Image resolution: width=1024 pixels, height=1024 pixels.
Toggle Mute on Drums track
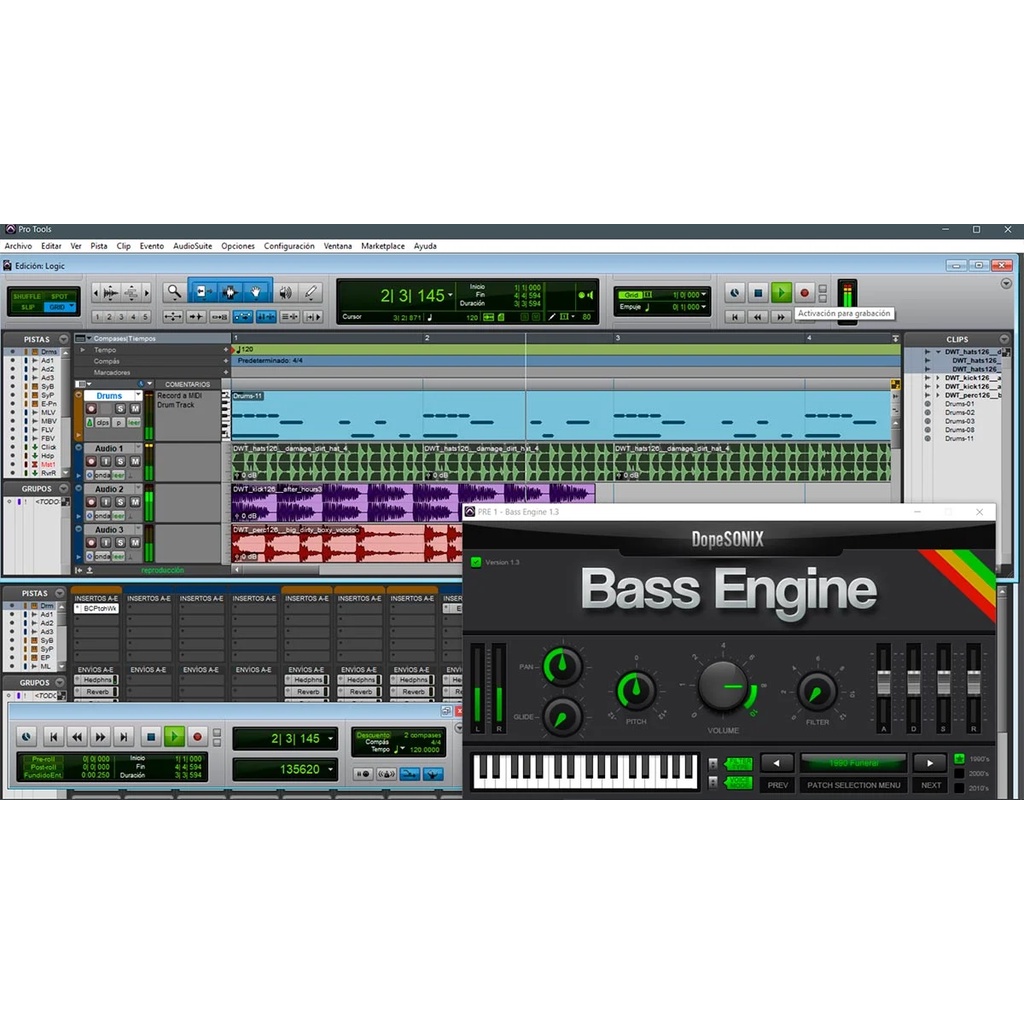[135, 409]
